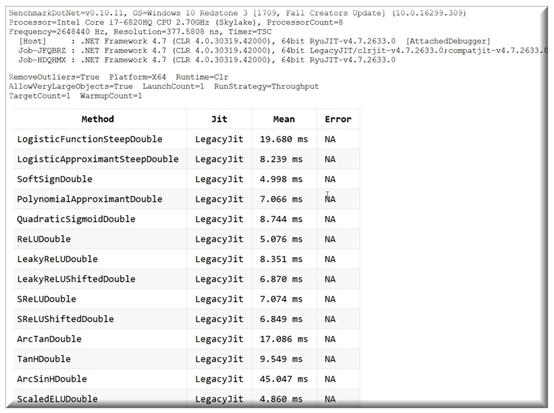The height and width of the screenshot is (413, 554).
Task: Click the 8.239 ms mean value
Action: pos(281,159)
